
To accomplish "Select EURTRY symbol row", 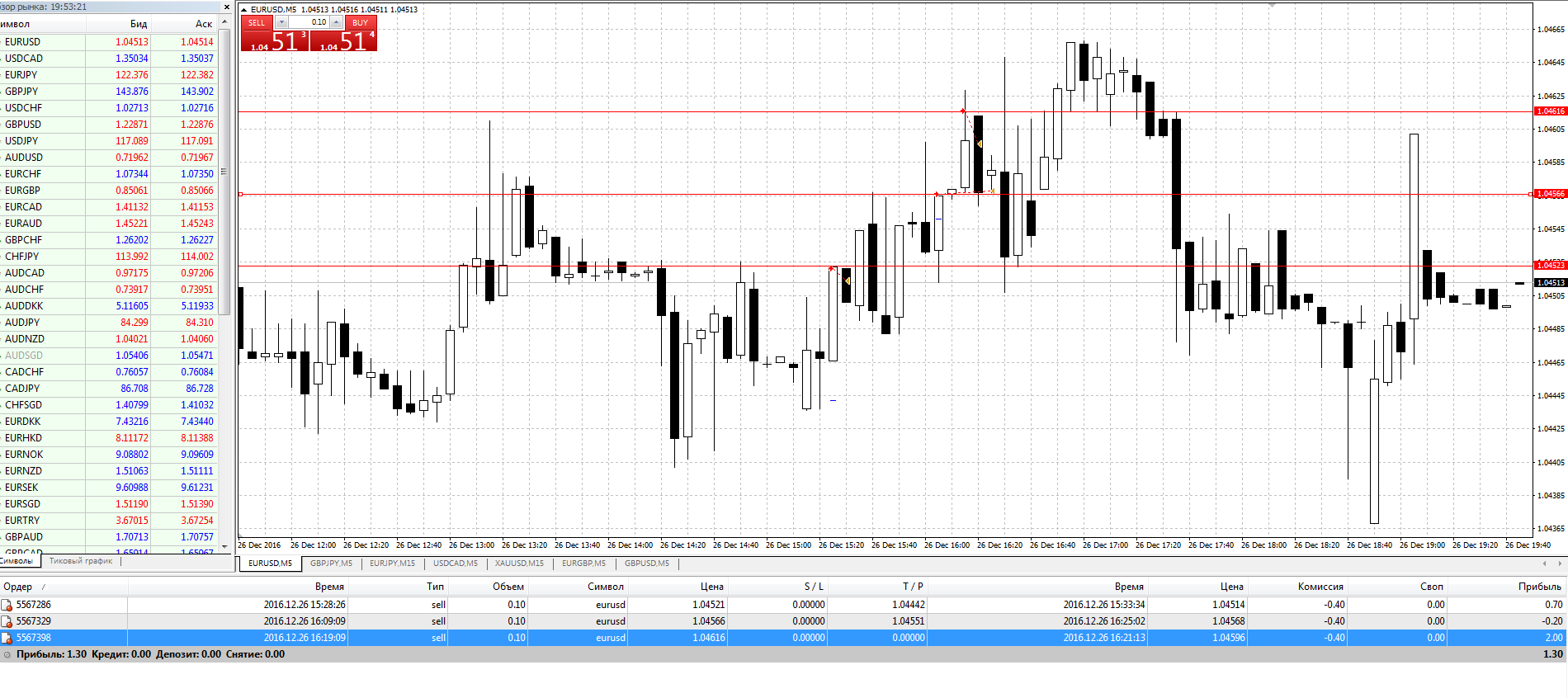I will (x=109, y=521).
